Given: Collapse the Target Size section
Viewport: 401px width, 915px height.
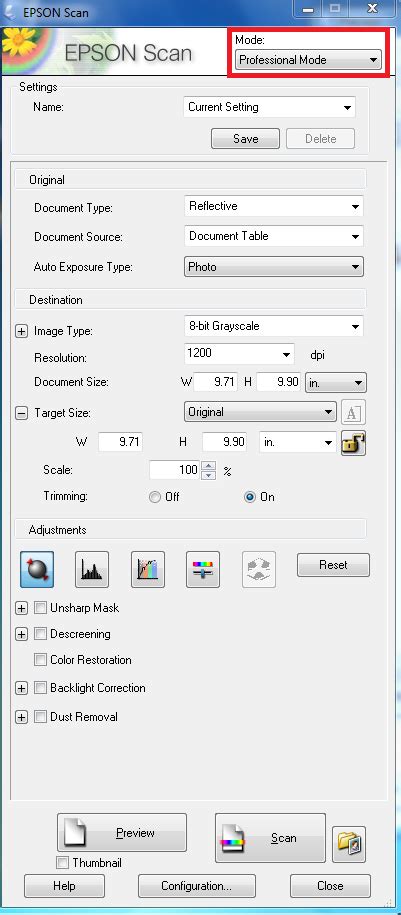Looking at the screenshot, I should [x=21, y=413].
